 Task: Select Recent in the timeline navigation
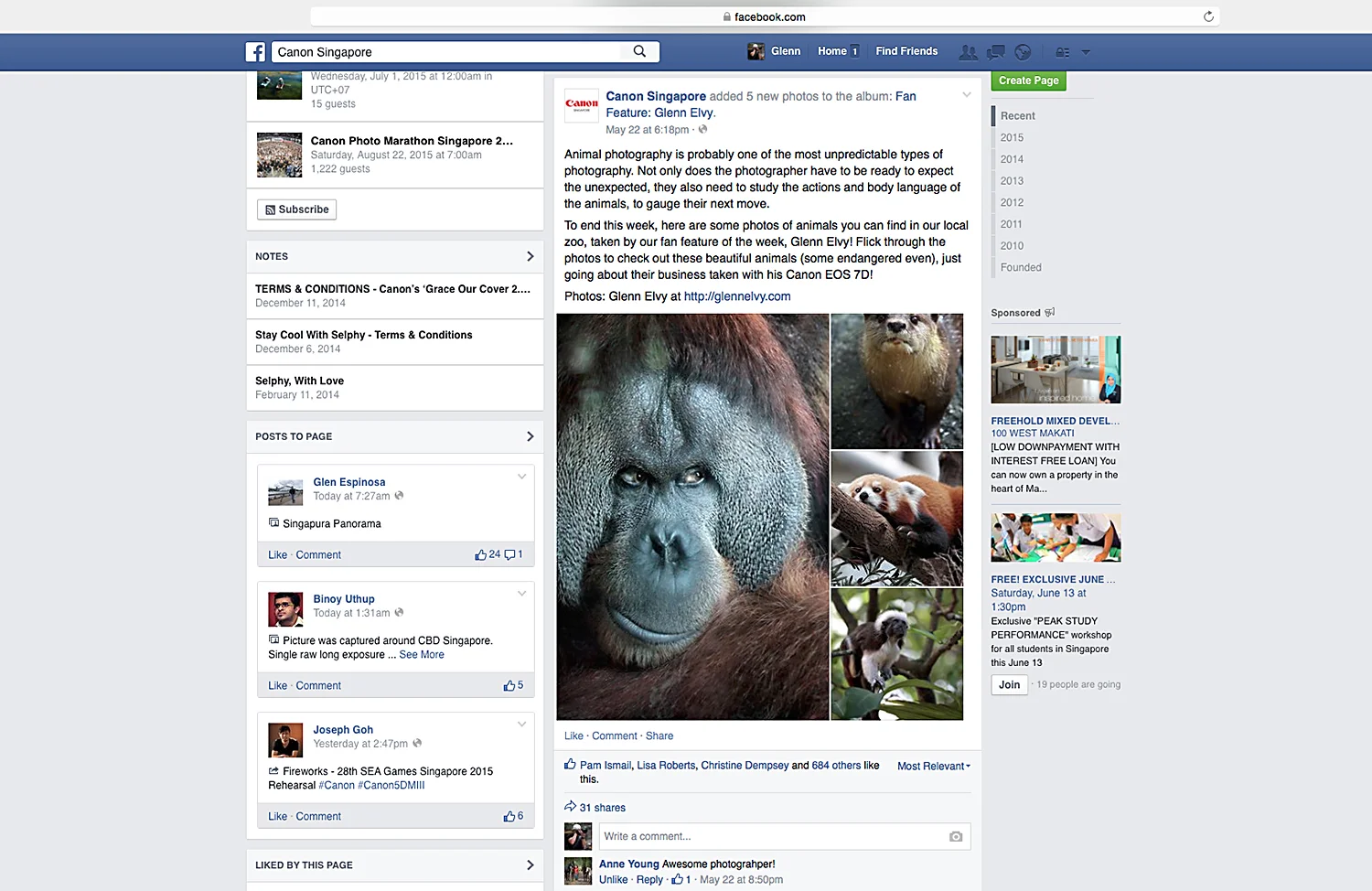1017,116
